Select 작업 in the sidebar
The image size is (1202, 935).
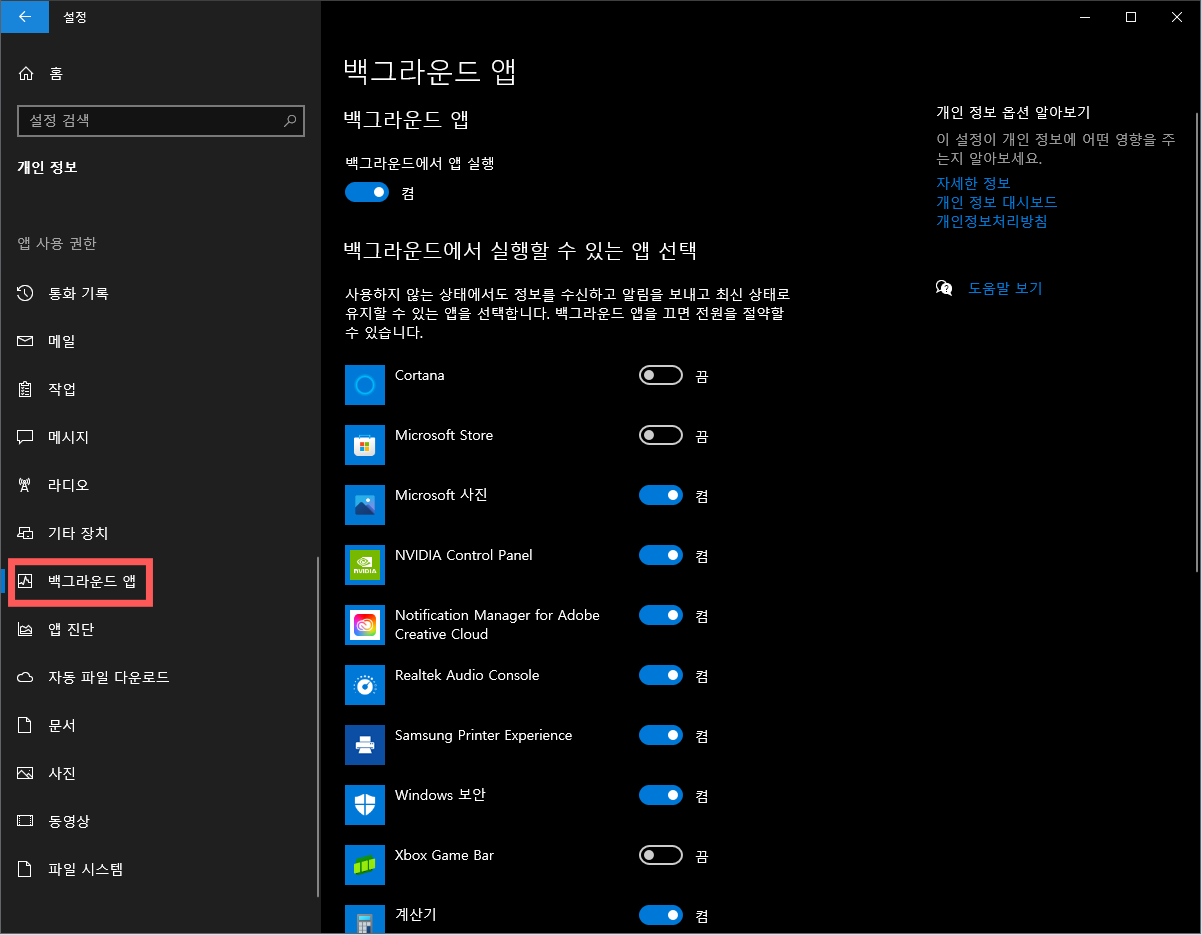coord(160,389)
